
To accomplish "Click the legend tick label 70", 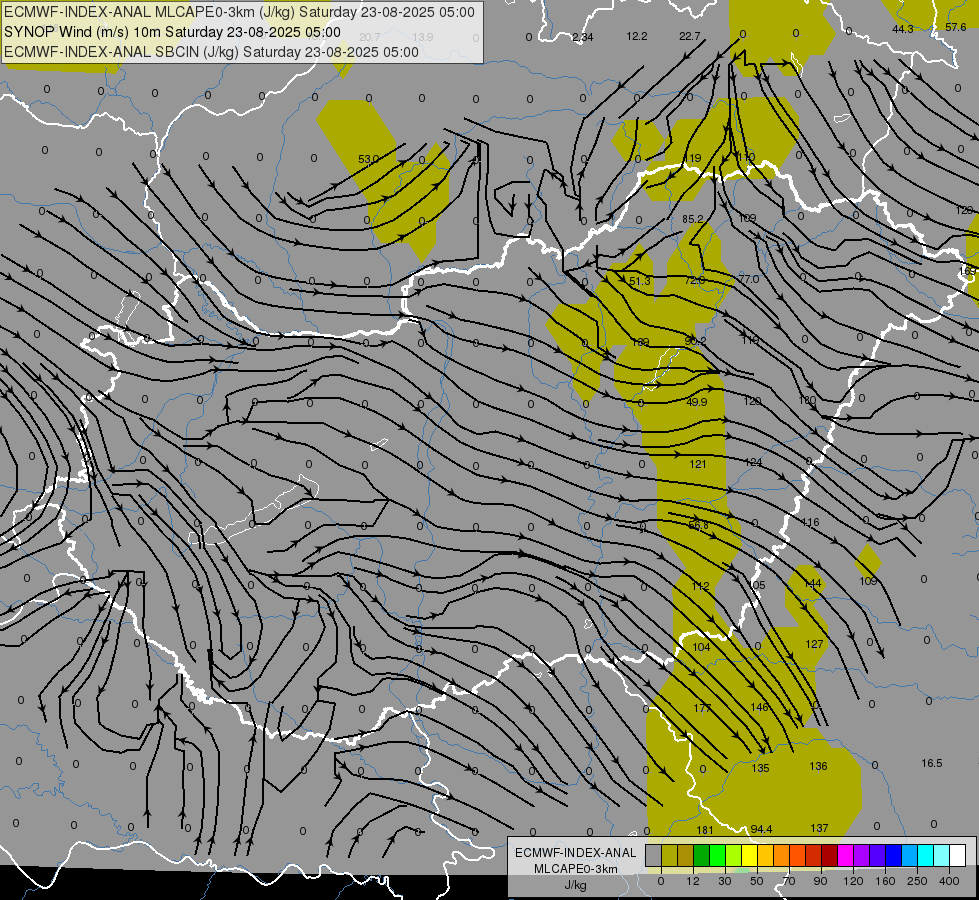I will pos(789,881).
